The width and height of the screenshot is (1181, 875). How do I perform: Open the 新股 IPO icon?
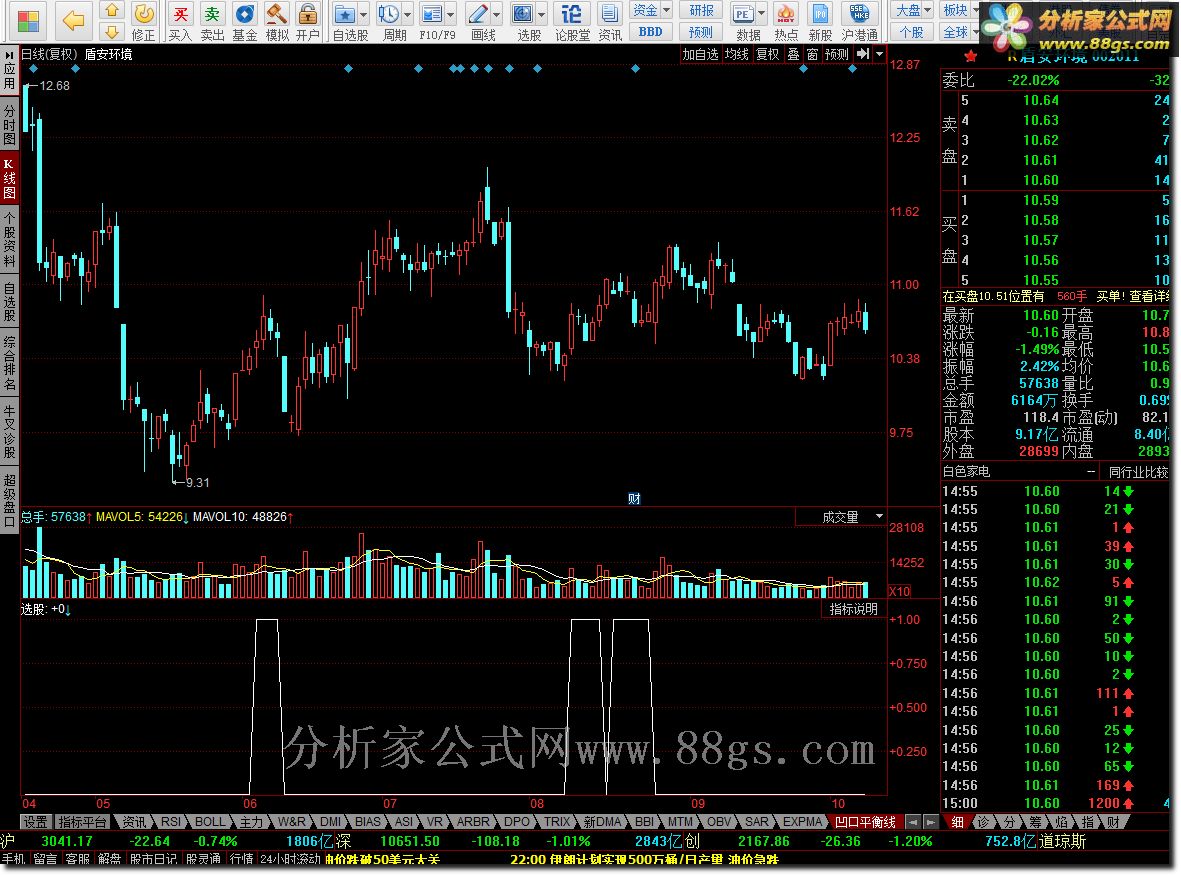[820, 21]
